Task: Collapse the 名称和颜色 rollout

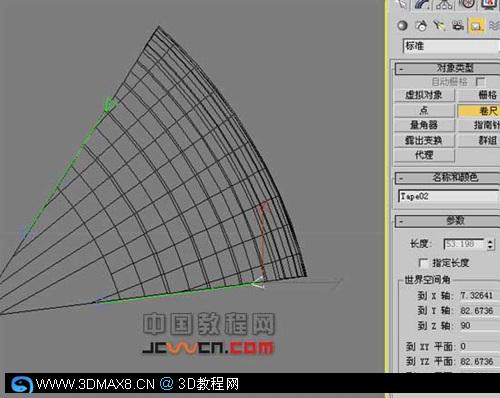Action: 447,178
